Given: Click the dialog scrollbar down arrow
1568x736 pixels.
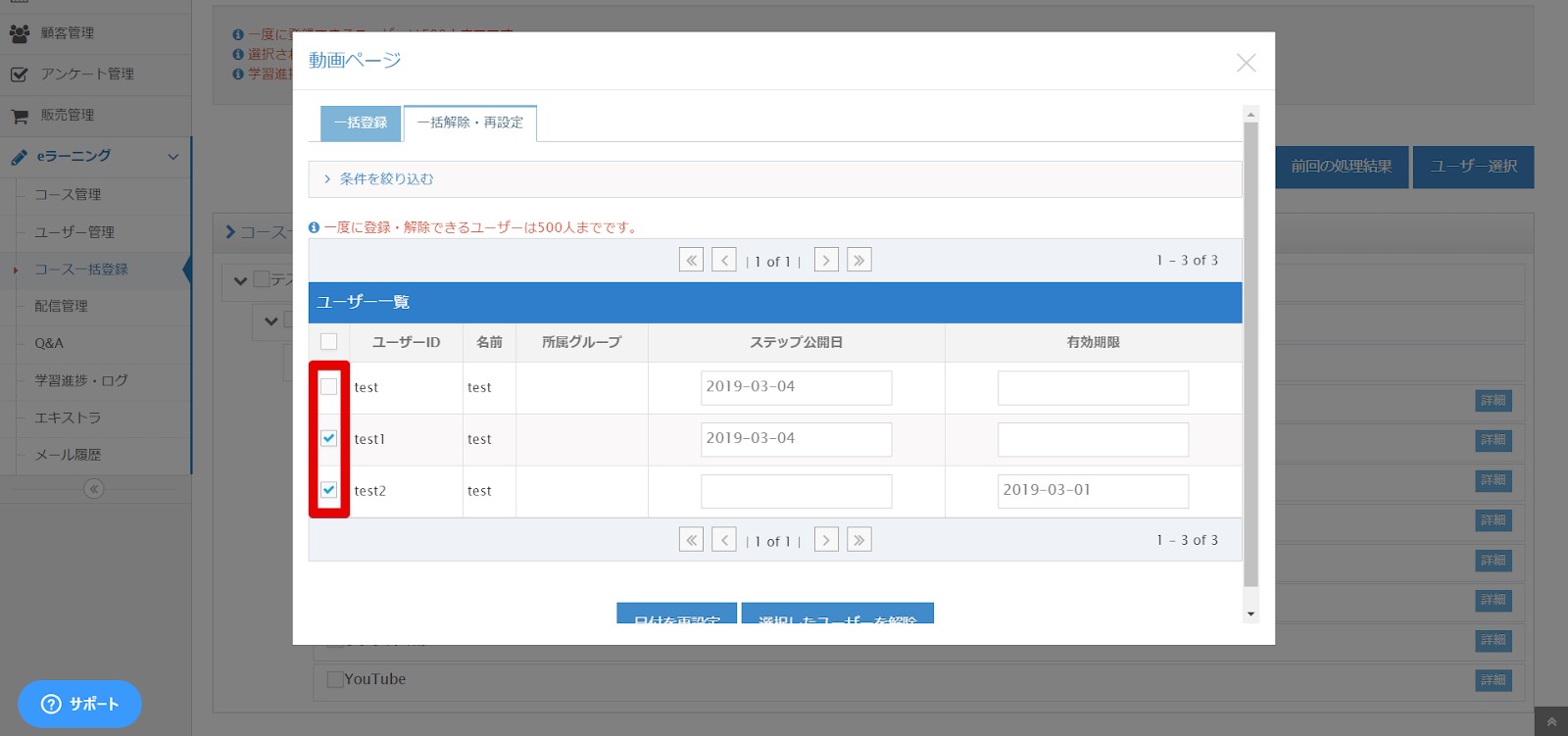Looking at the screenshot, I should pyautogui.click(x=1250, y=614).
